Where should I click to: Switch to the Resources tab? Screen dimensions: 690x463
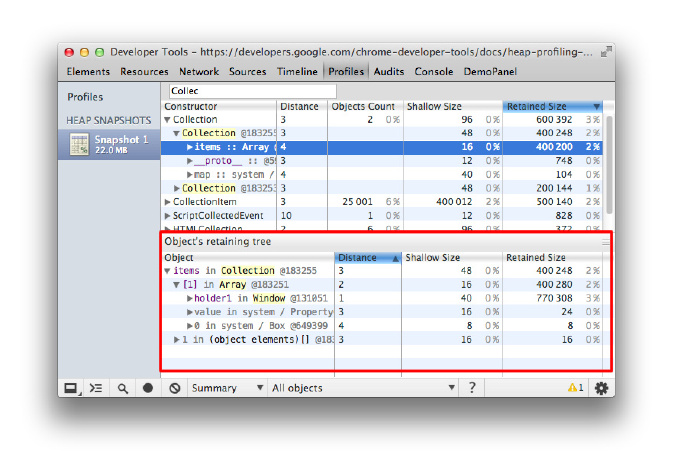[144, 71]
